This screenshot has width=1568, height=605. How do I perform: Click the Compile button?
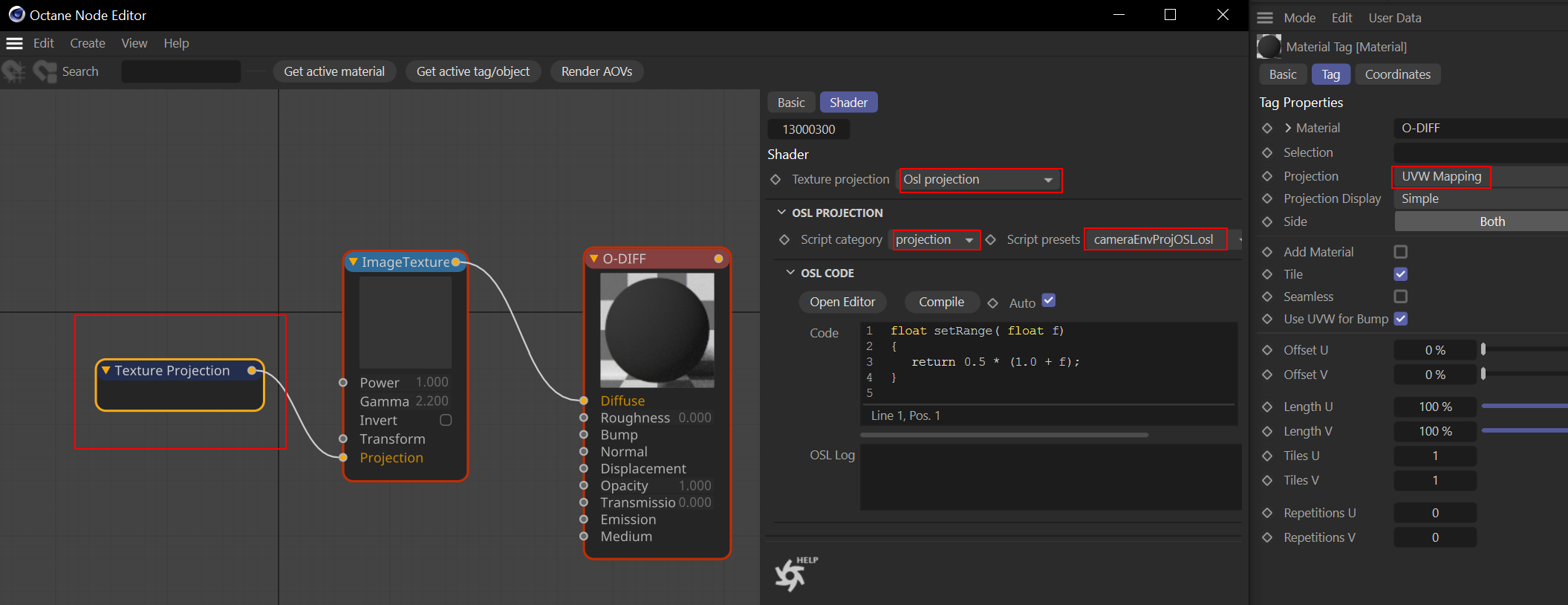tap(941, 302)
